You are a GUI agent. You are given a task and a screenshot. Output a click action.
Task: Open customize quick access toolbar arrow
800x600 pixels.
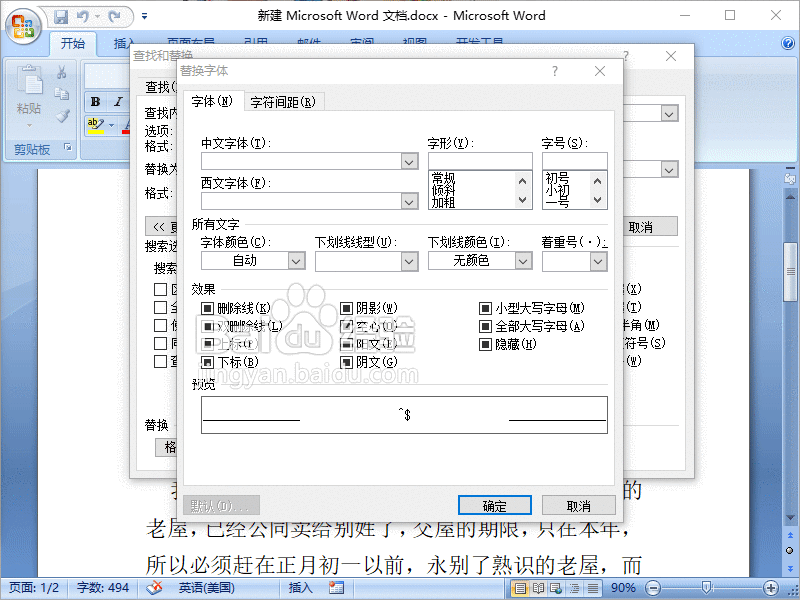pos(144,16)
